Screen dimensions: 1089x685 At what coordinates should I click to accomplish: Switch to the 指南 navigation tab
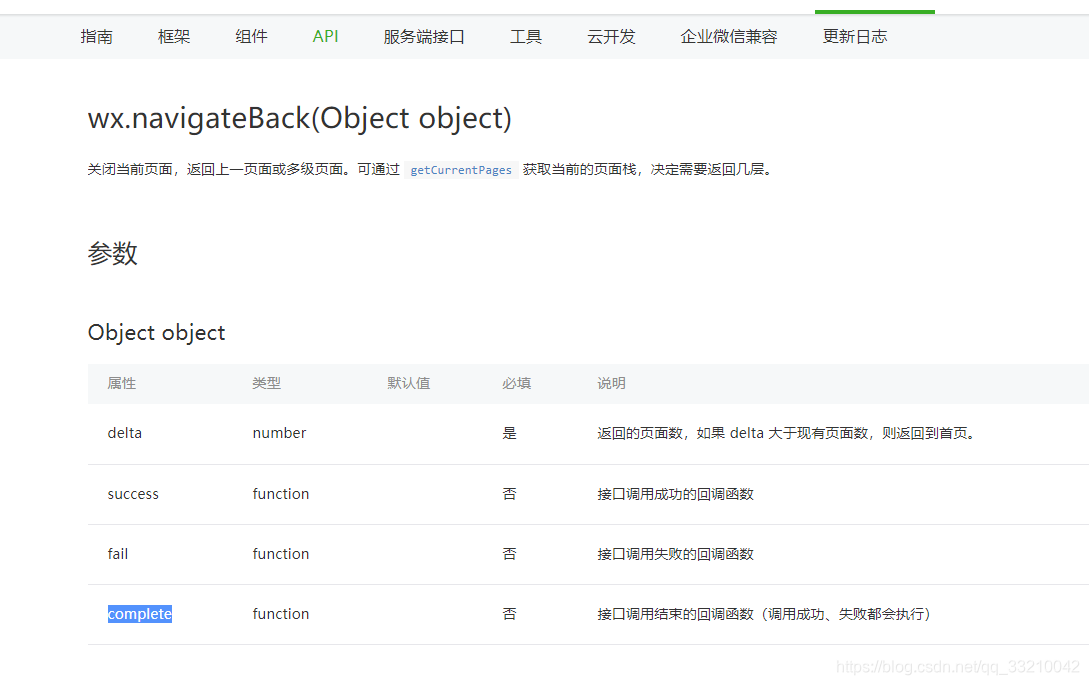96,36
